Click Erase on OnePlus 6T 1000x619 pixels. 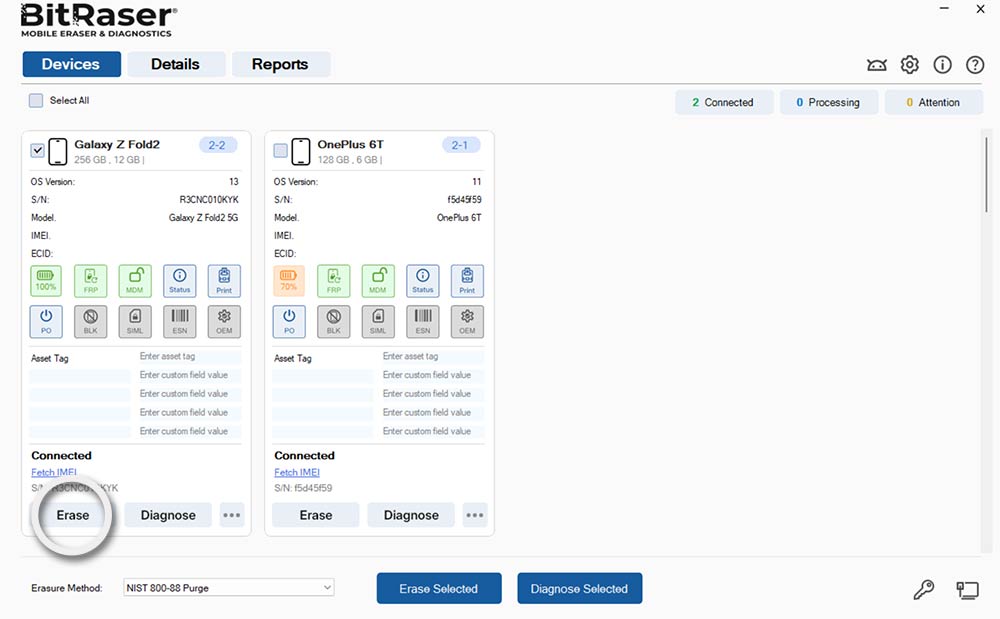point(316,515)
